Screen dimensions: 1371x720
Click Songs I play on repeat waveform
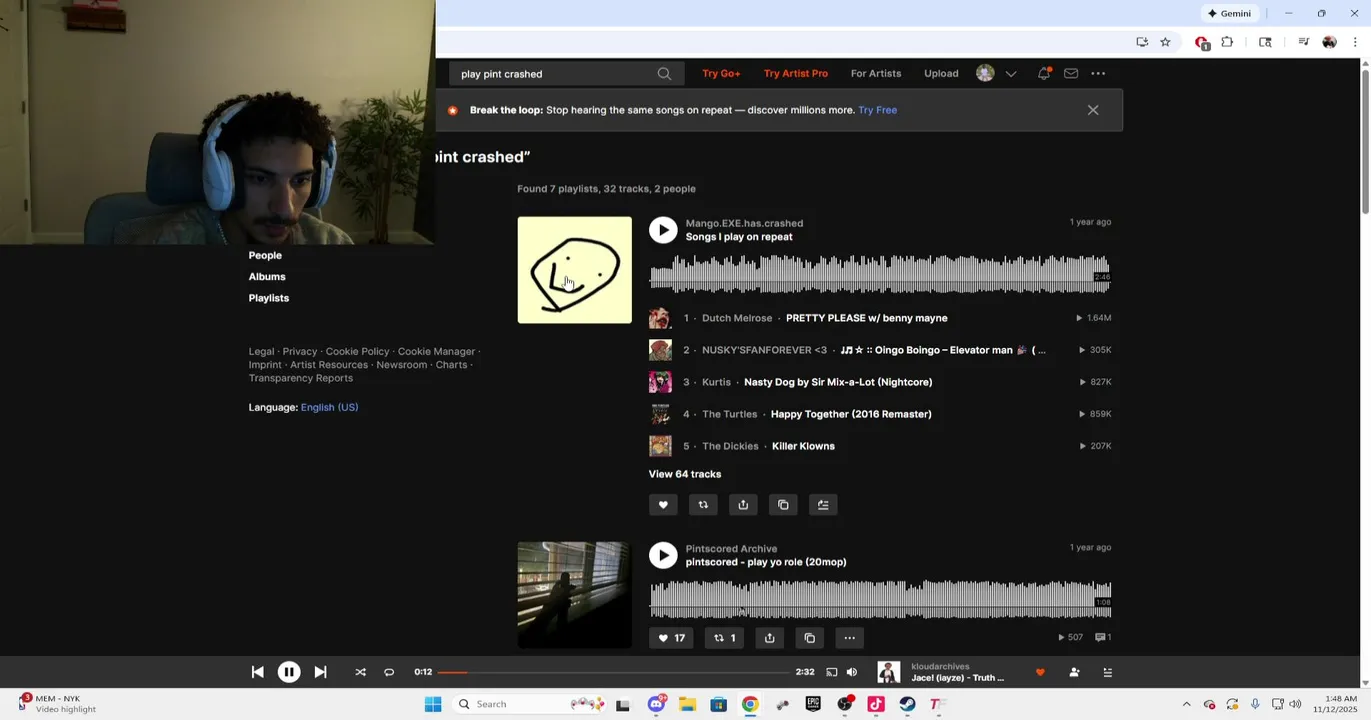pos(880,274)
